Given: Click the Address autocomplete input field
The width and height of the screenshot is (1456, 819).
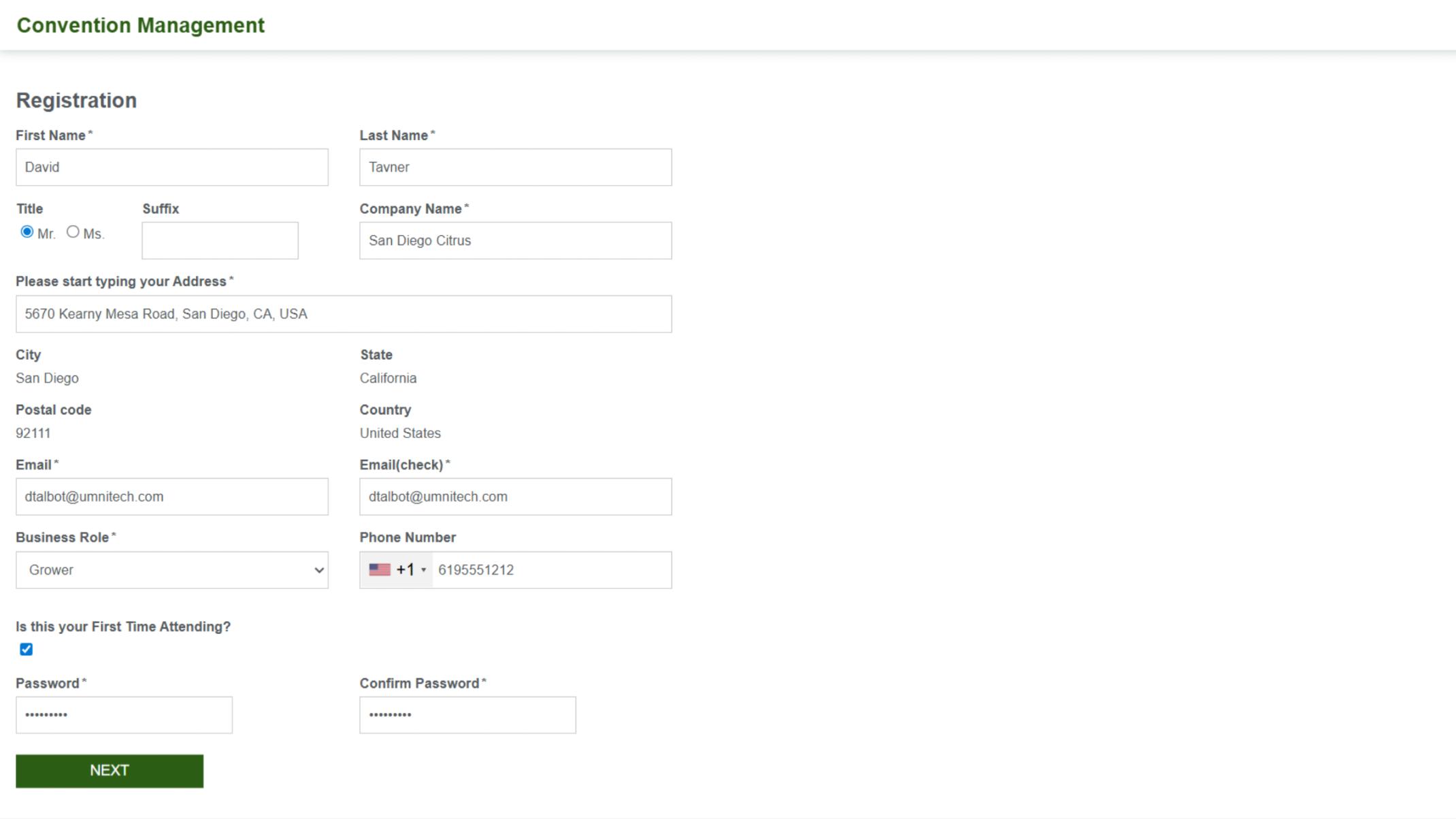Looking at the screenshot, I should 344,314.
